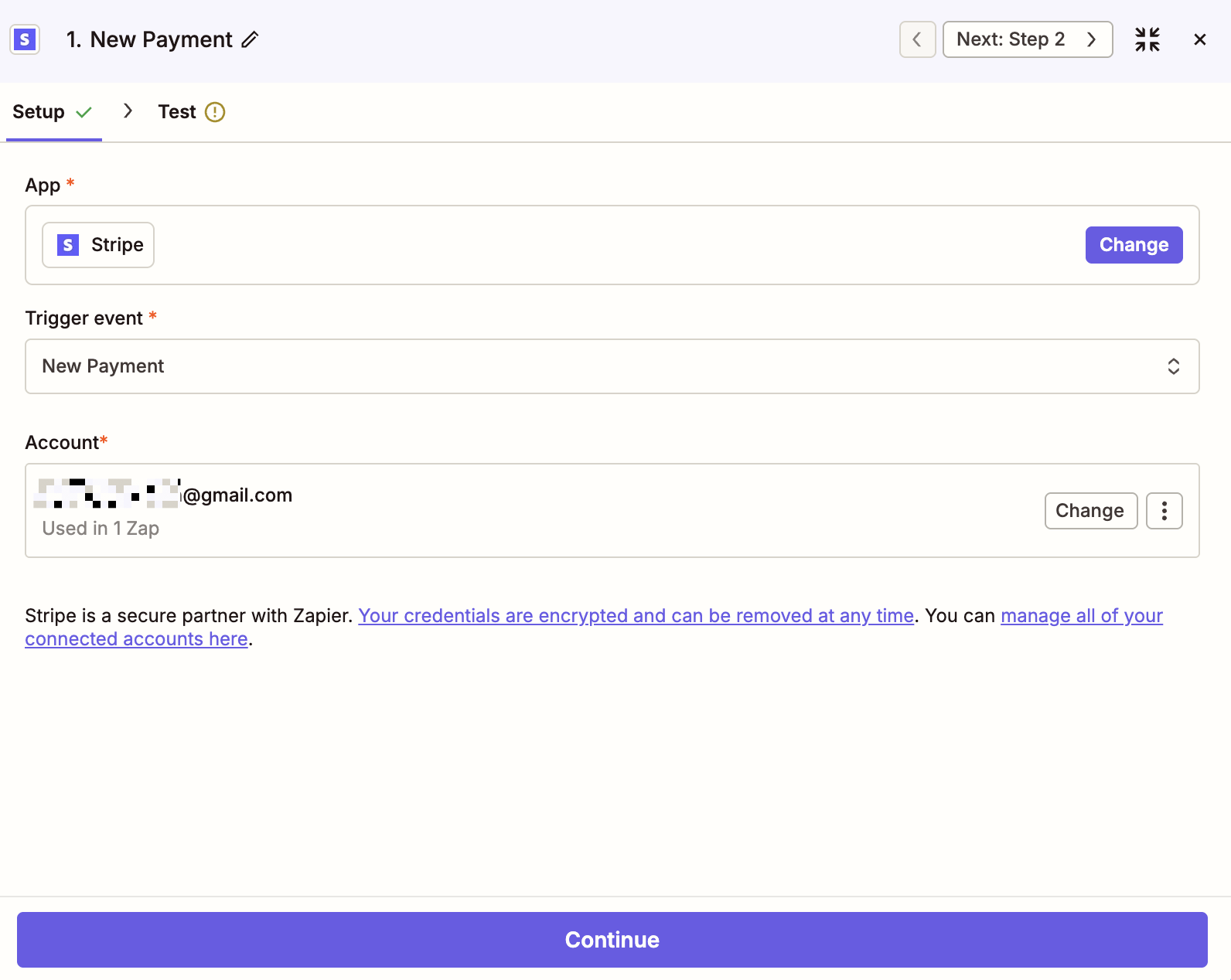Click the warning icon beside Test
The width and height of the screenshot is (1231, 980).
tap(215, 112)
